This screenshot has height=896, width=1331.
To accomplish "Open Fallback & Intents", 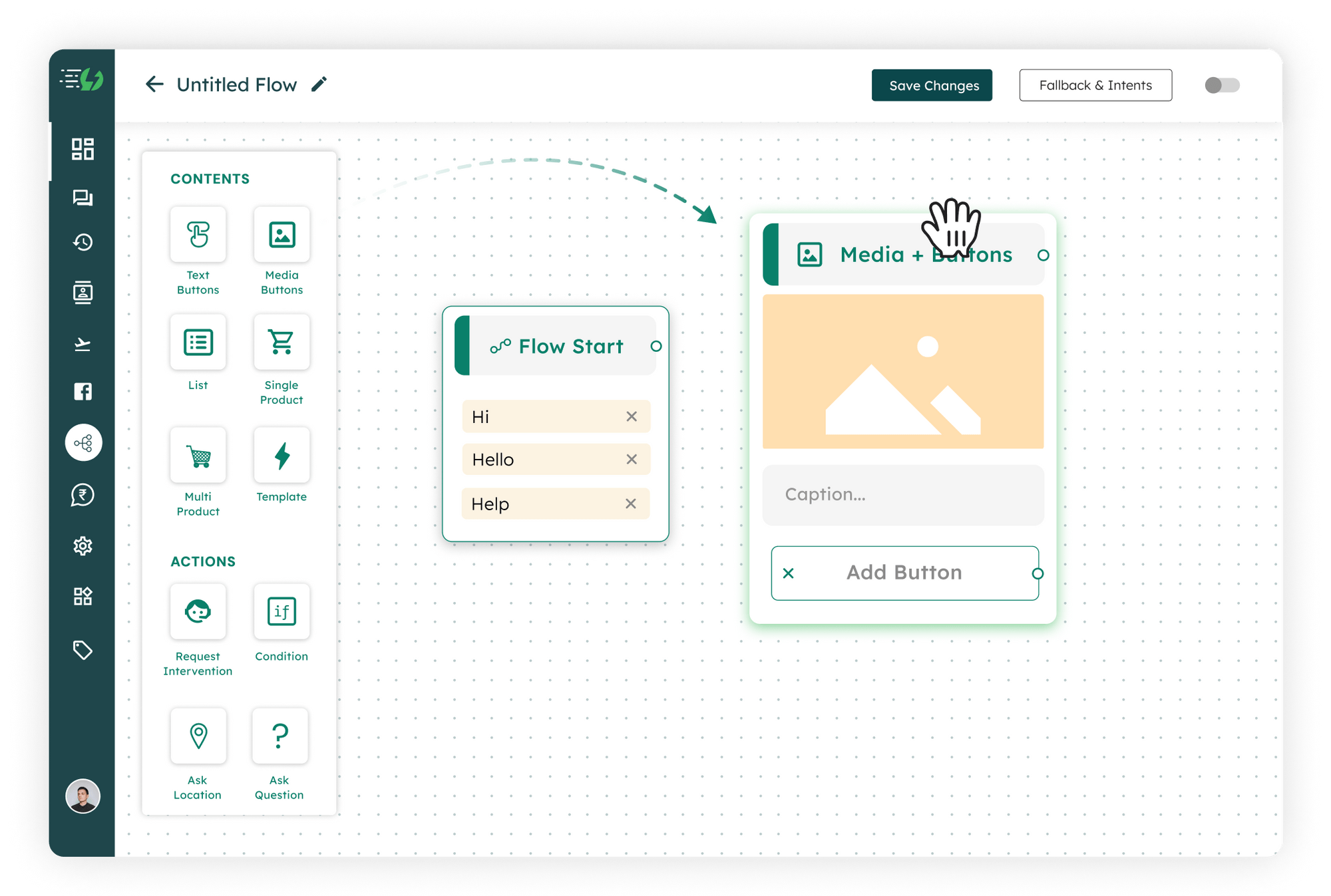I will point(1095,85).
